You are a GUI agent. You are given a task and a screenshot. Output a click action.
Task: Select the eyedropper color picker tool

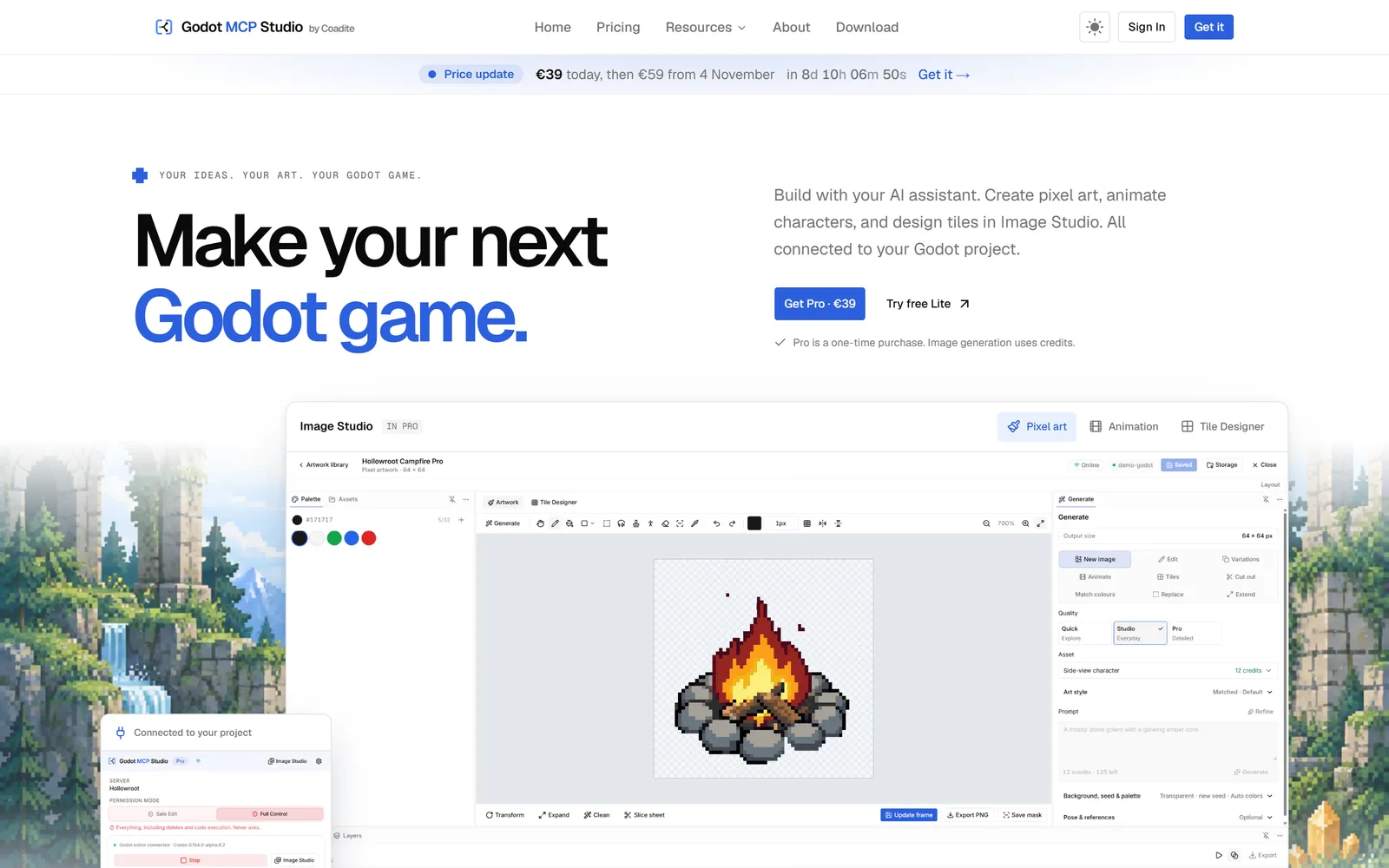[694, 523]
